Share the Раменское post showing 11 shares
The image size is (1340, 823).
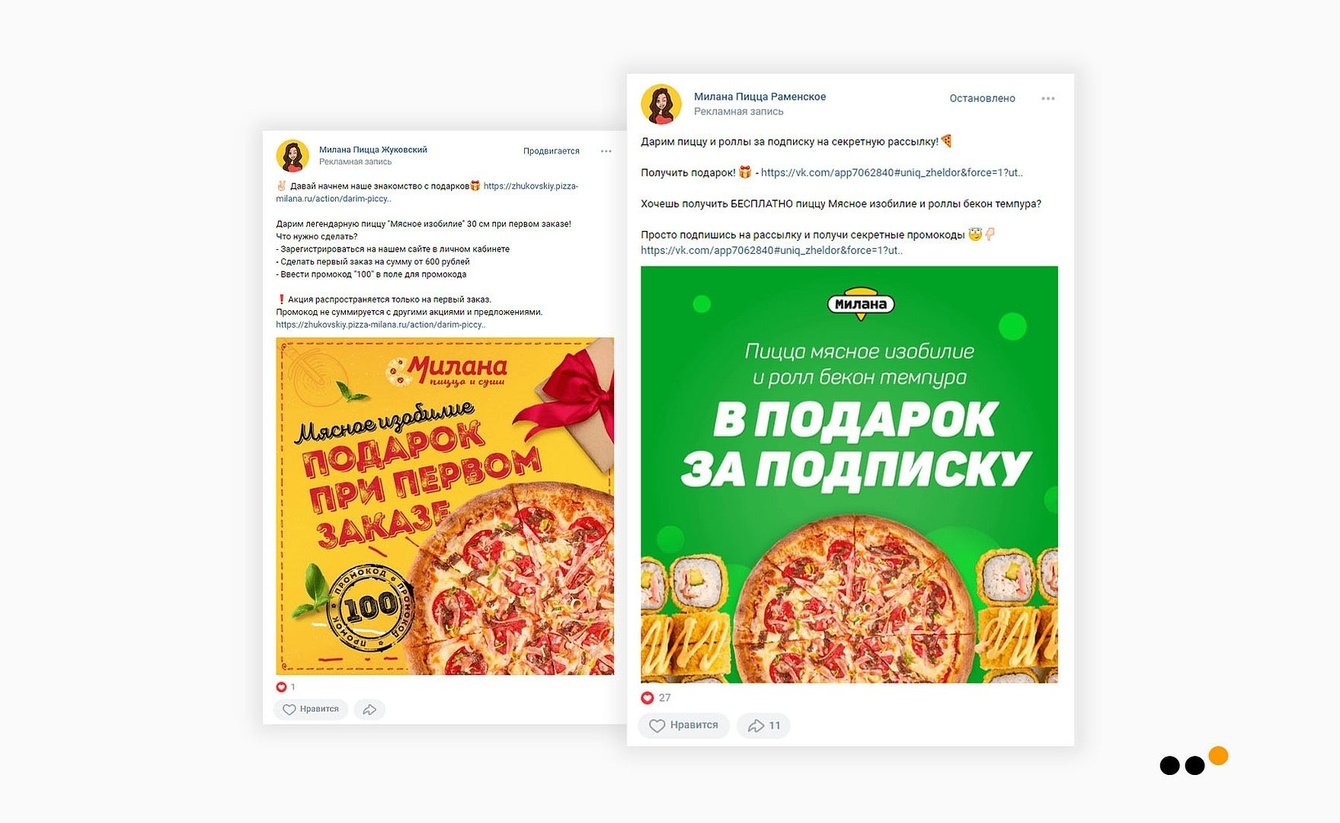(764, 725)
